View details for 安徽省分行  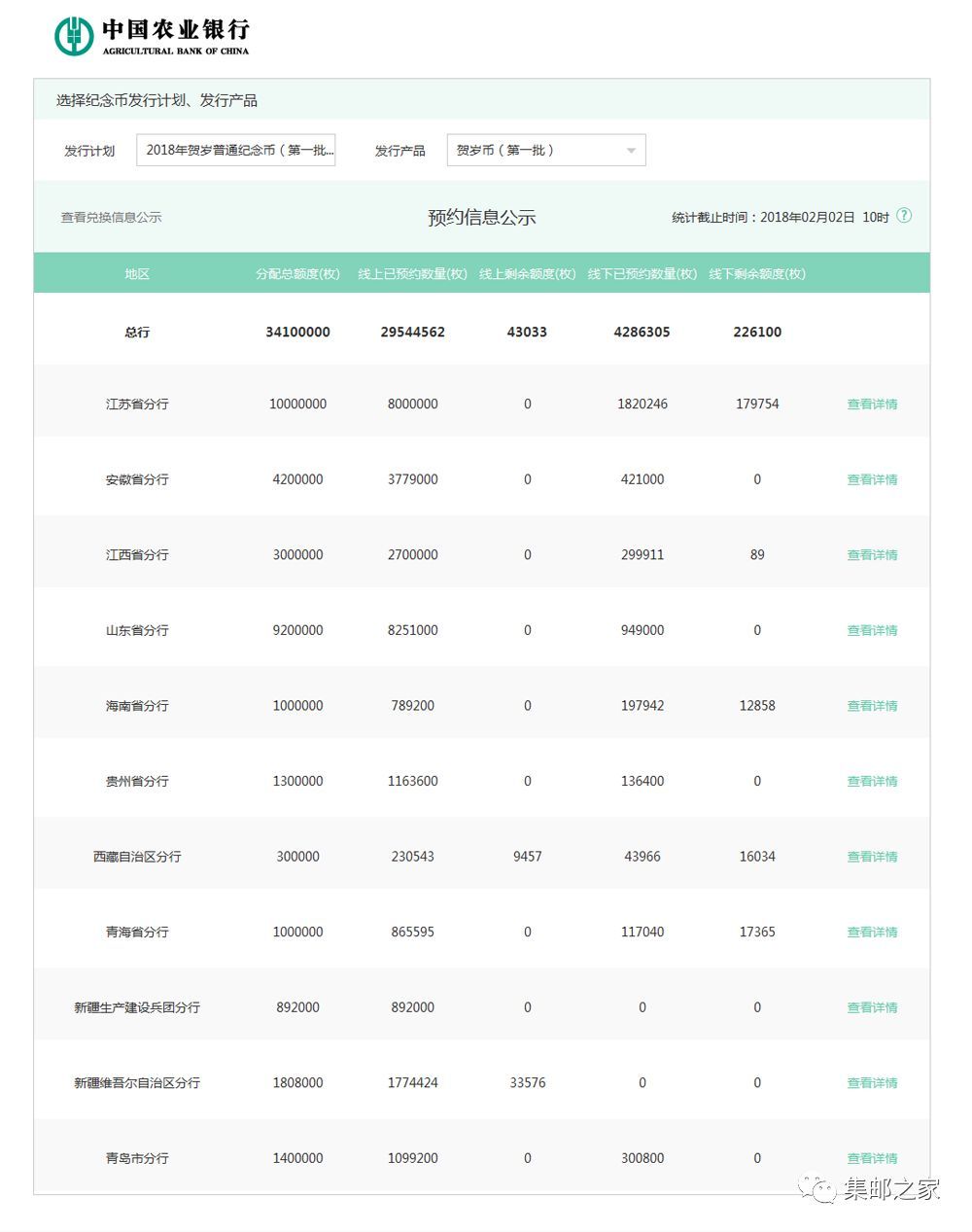872,479
